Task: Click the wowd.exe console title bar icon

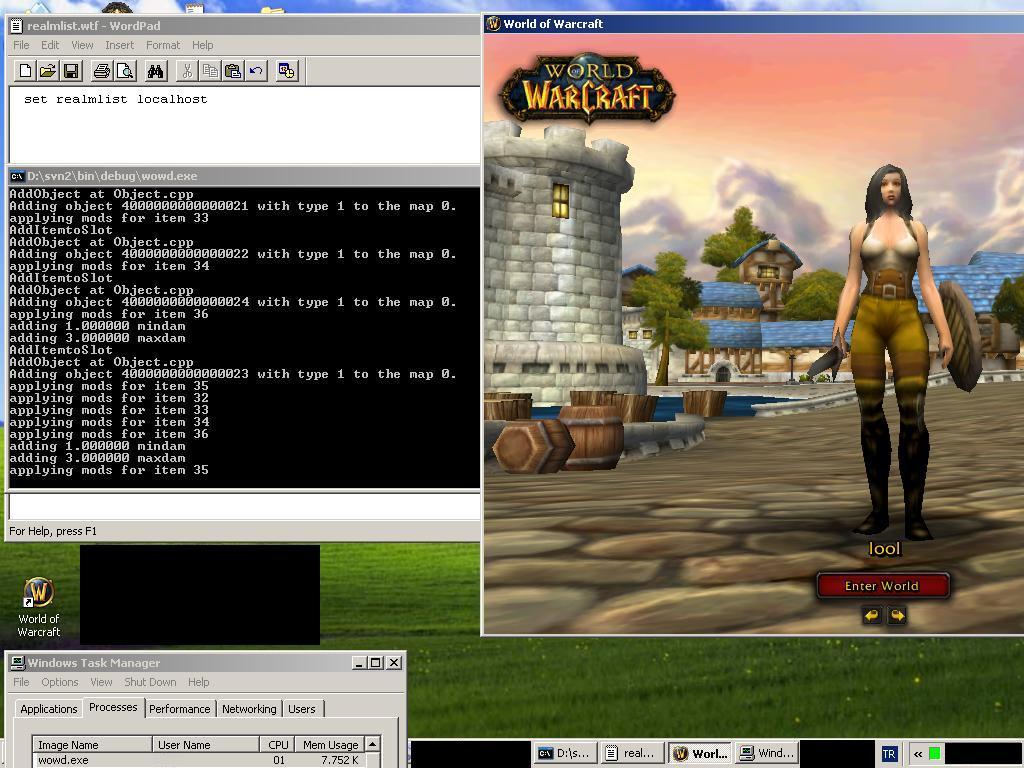Action: tap(17, 176)
